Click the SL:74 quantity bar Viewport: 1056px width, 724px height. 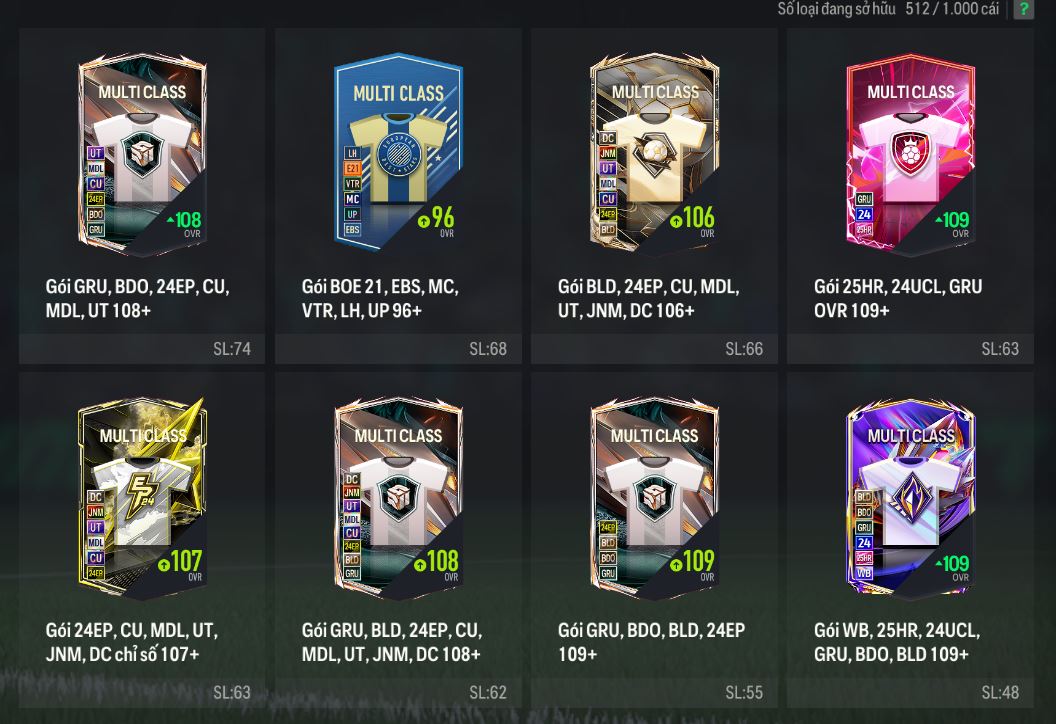[142, 348]
